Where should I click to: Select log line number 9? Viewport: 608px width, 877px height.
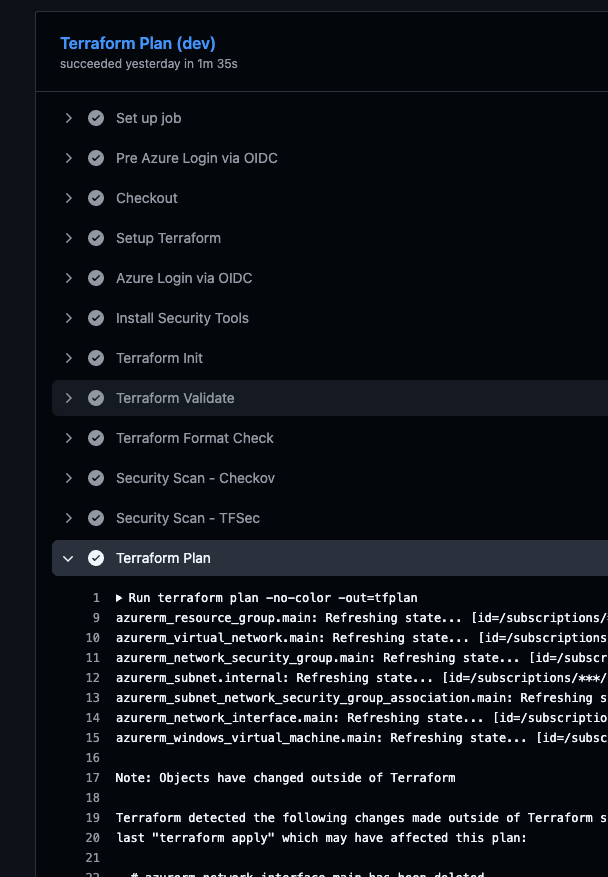click(x=96, y=618)
